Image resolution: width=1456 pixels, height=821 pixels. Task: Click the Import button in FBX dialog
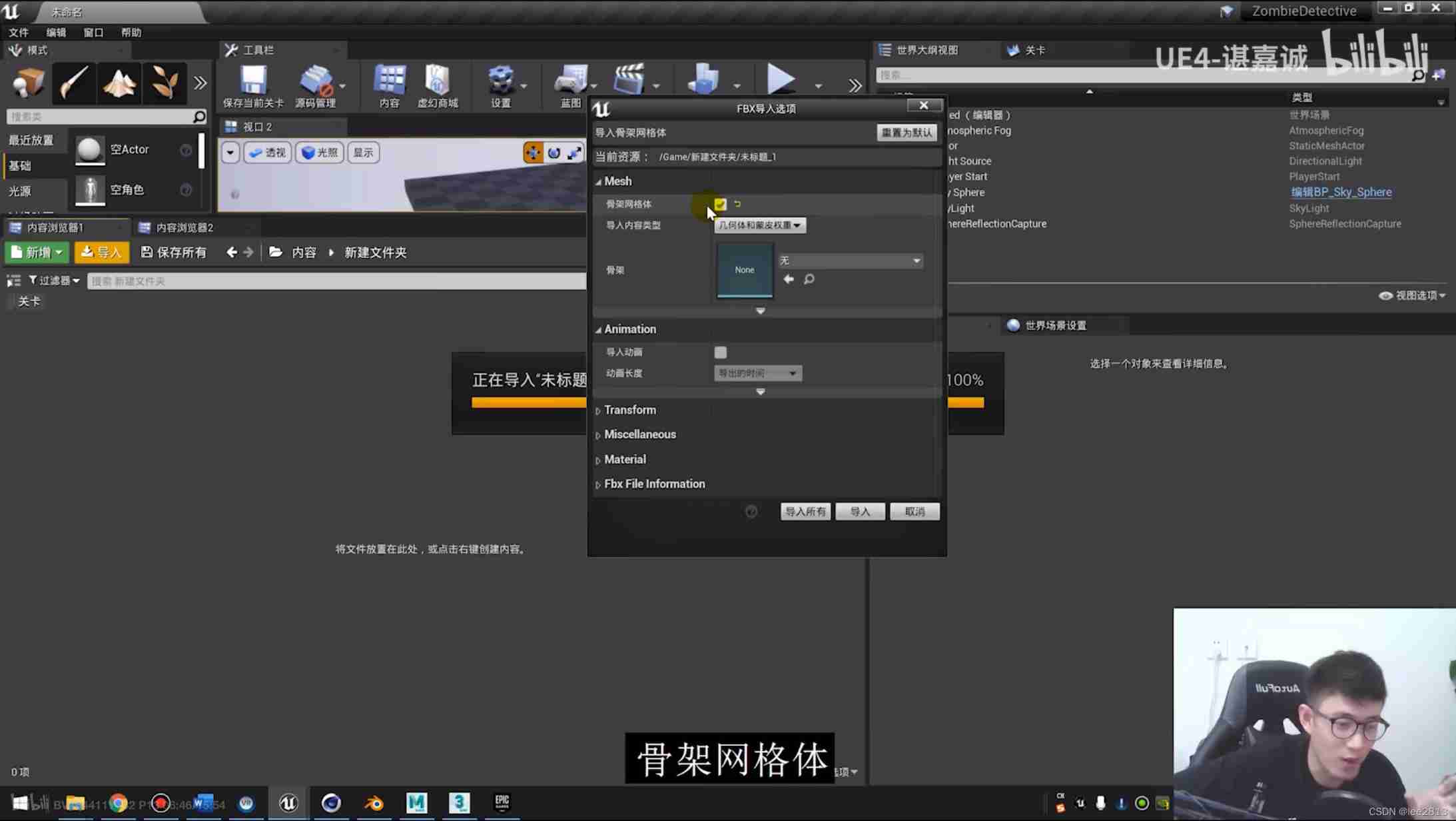coord(860,511)
